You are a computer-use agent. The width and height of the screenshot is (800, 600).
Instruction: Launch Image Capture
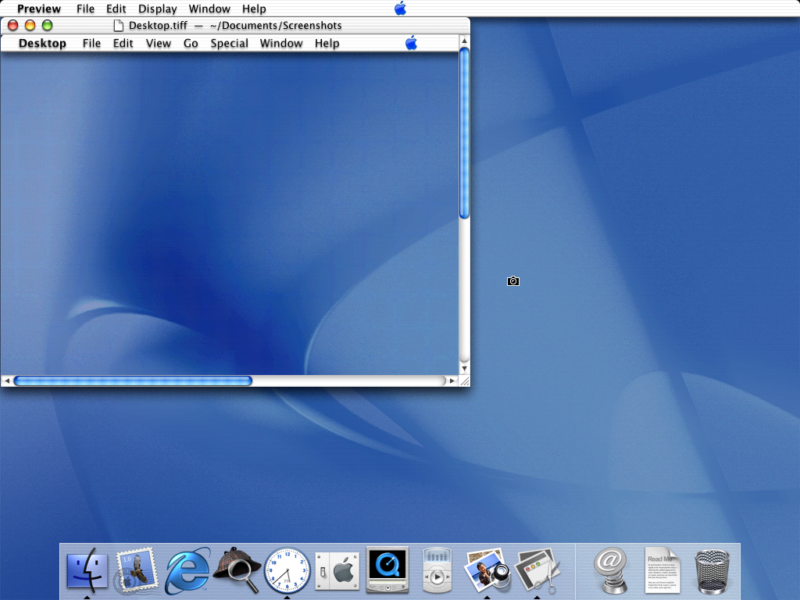pos(486,568)
